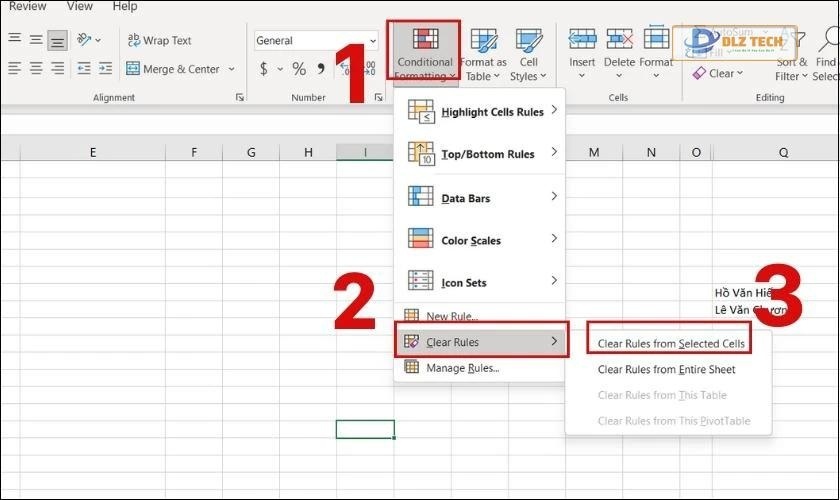Apply the Accounting Number Format dollar icon
Viewport: 840px width, 500px height.
[x=264, y=69]
